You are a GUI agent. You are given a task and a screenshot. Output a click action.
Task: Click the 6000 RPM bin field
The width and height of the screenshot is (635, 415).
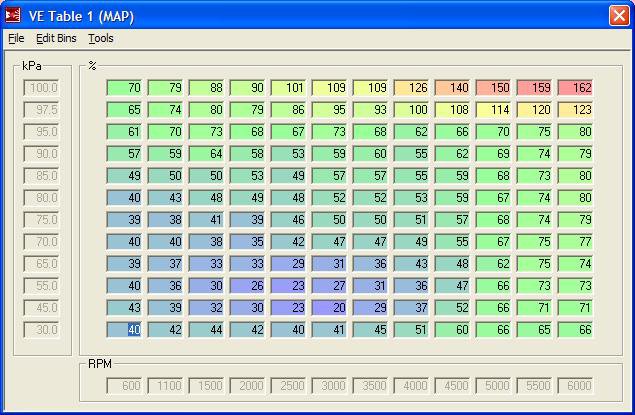click(x=575, y=386)
